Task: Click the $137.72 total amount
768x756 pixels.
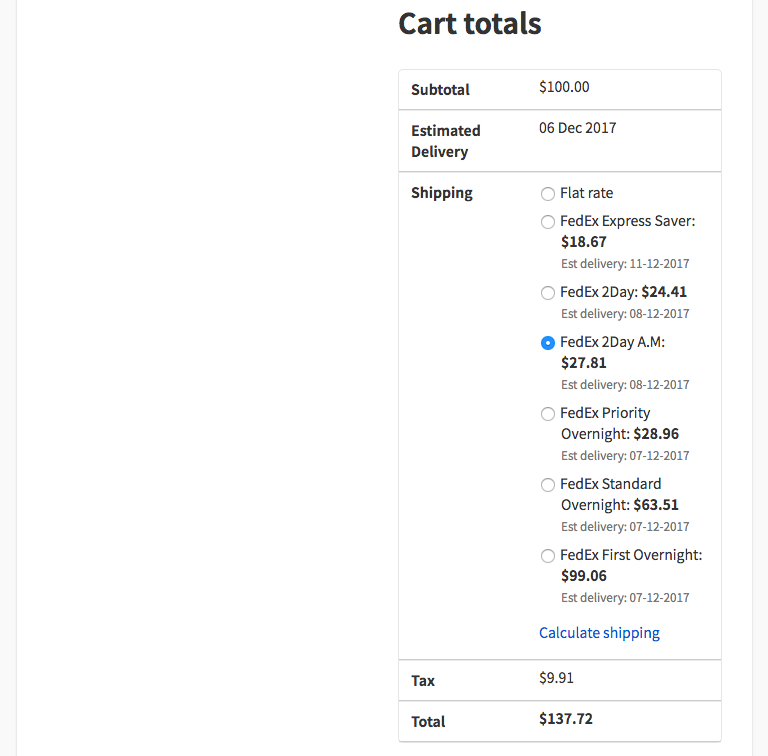Action: (566, 719)
